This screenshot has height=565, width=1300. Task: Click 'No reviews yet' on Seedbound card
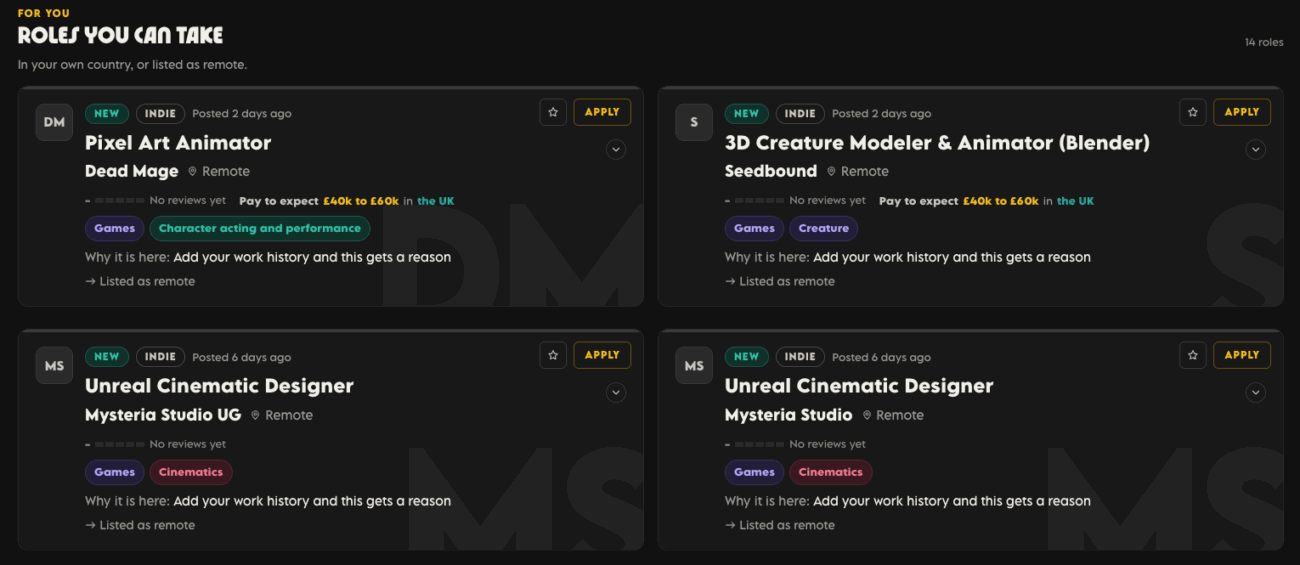pyautogui.click(x=827, y=201)
